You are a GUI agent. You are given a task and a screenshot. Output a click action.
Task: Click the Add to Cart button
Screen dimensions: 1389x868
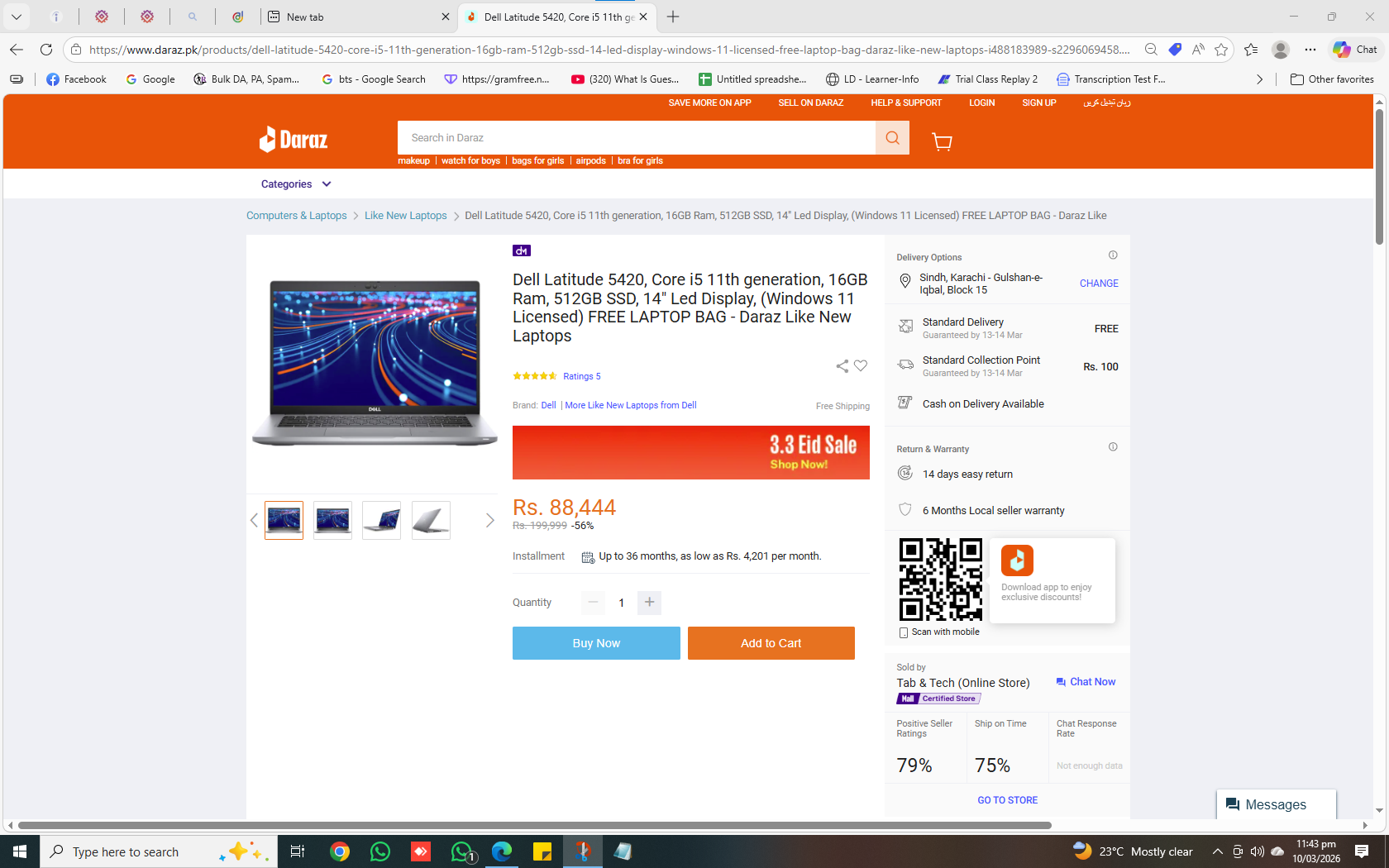(771, 643)
